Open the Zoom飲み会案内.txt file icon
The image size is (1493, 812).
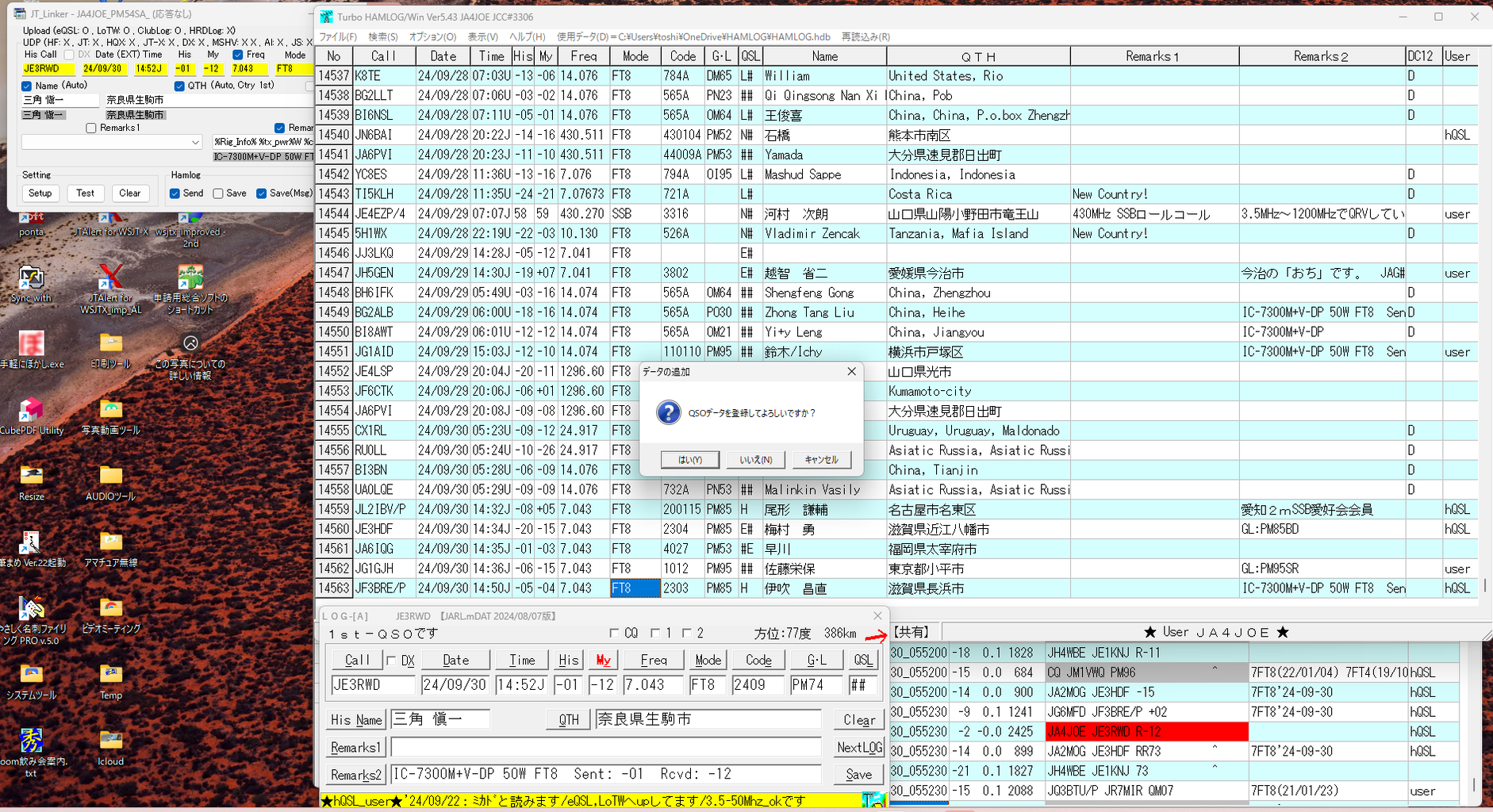click(x=31, y=753)
